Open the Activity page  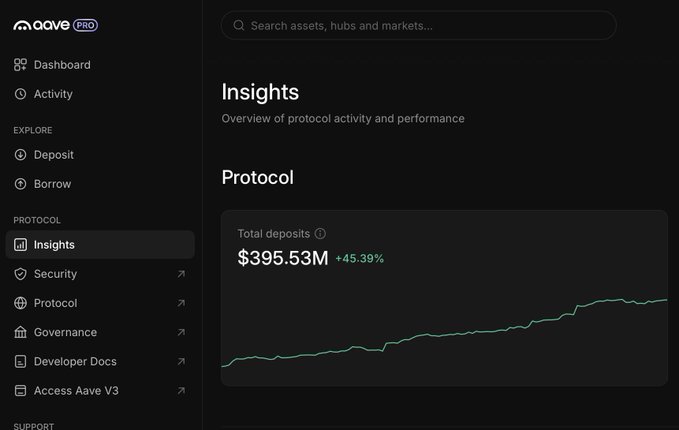pos(100,94)
